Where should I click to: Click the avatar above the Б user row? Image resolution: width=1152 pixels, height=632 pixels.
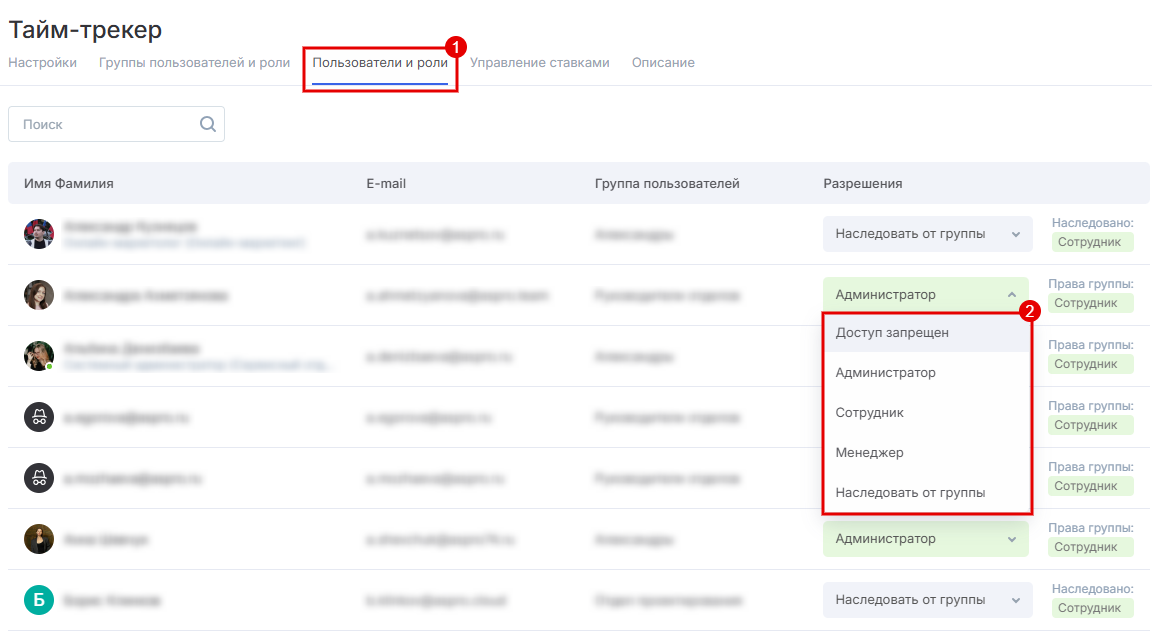(x=39, y=539)
